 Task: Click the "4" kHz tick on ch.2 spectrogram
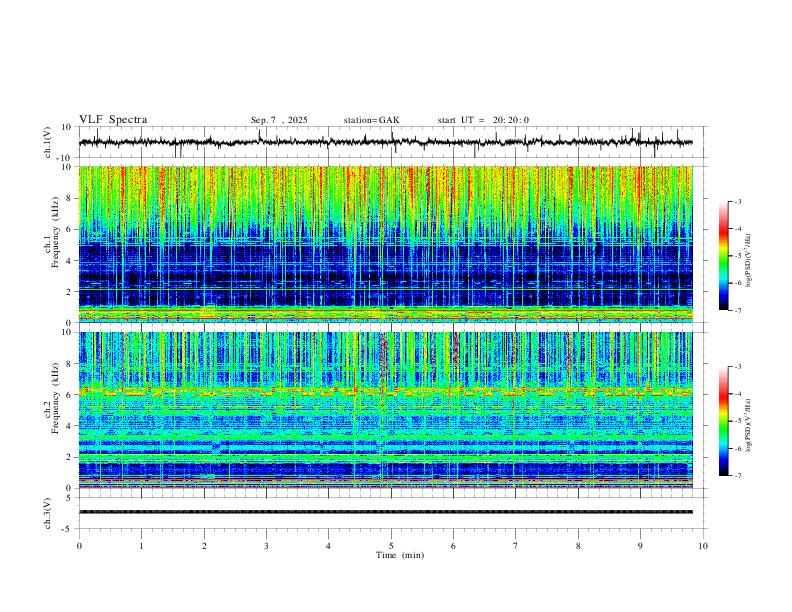pos(70,426)
